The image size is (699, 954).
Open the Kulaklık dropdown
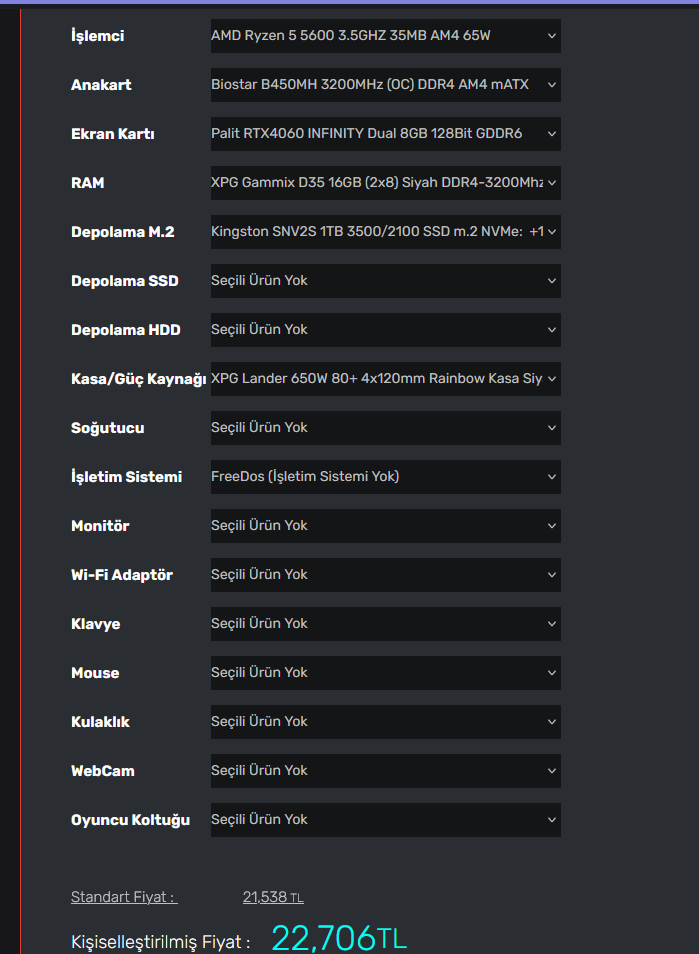386,722
